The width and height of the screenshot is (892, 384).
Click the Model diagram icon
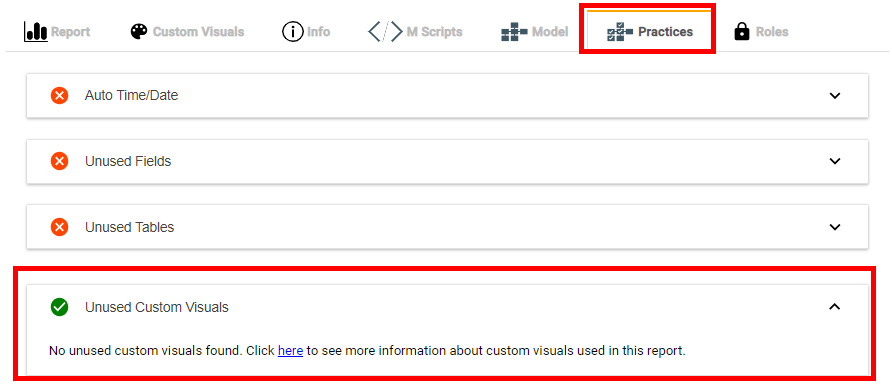(514, 32)
